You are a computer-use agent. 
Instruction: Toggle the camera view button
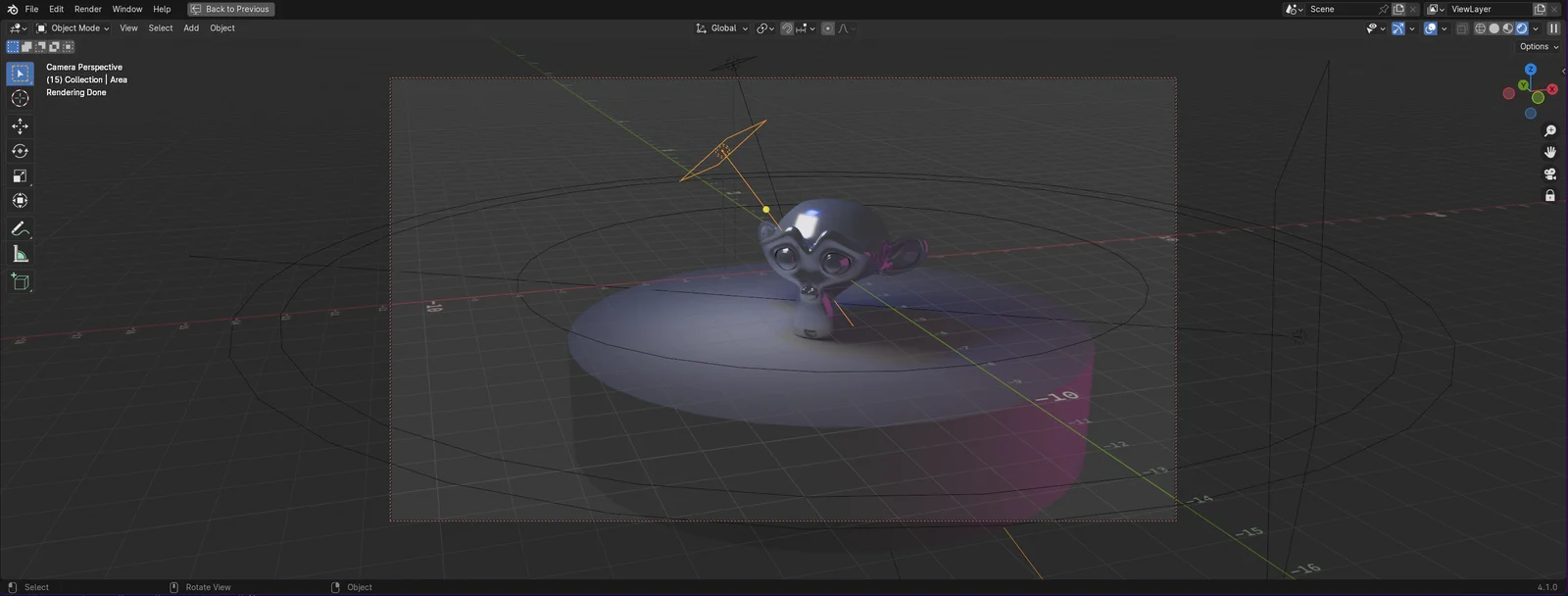click(1550, 174)
